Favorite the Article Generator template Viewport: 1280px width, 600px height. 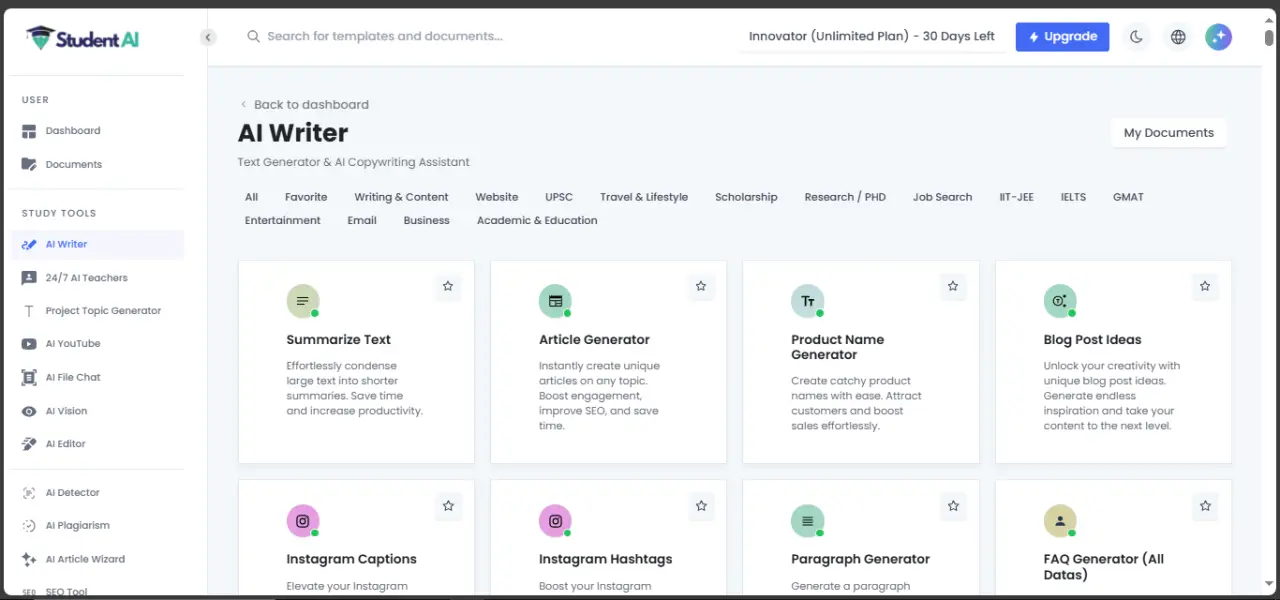[701, 286]
